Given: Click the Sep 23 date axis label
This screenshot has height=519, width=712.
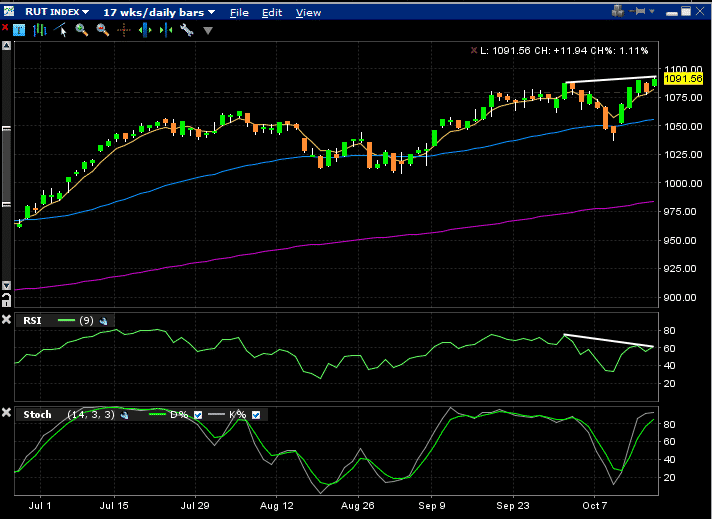Looking at the screenshot, I should pos(513,506).
